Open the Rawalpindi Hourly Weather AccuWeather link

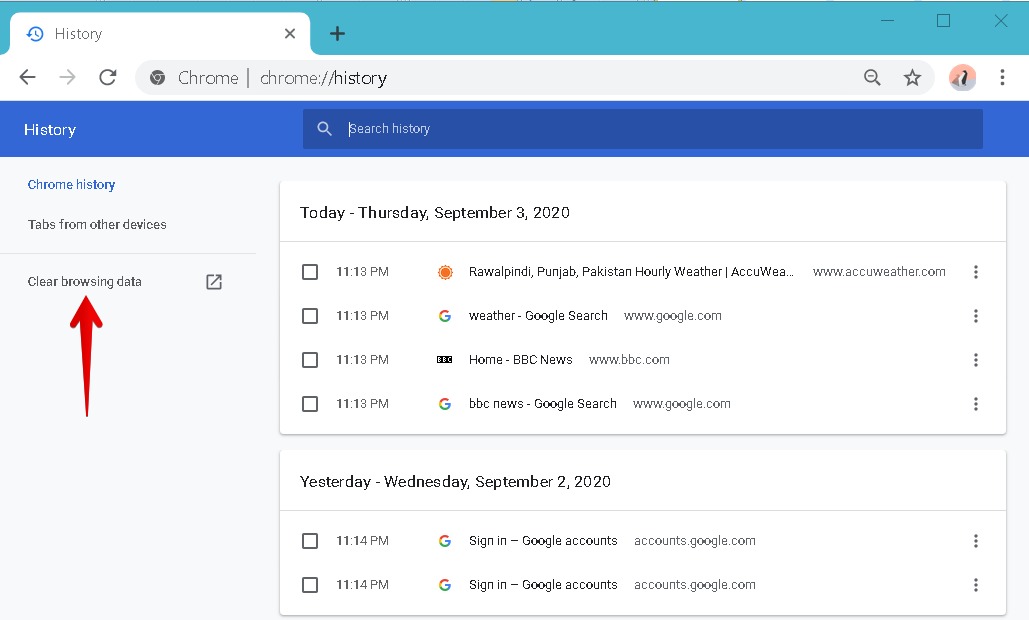(x=631, y=272)
